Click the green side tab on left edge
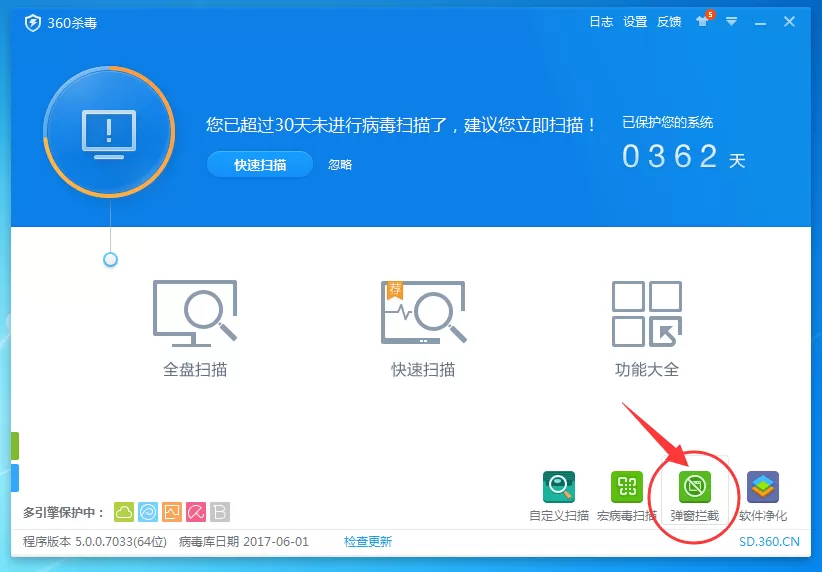 click(15, 446)
